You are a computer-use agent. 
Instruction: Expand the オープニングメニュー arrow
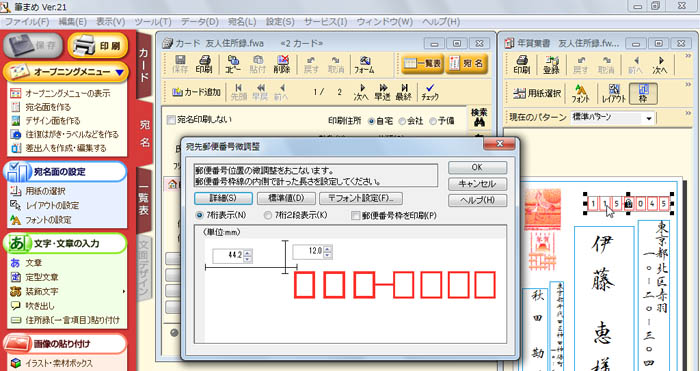click(x=118, y=72)
